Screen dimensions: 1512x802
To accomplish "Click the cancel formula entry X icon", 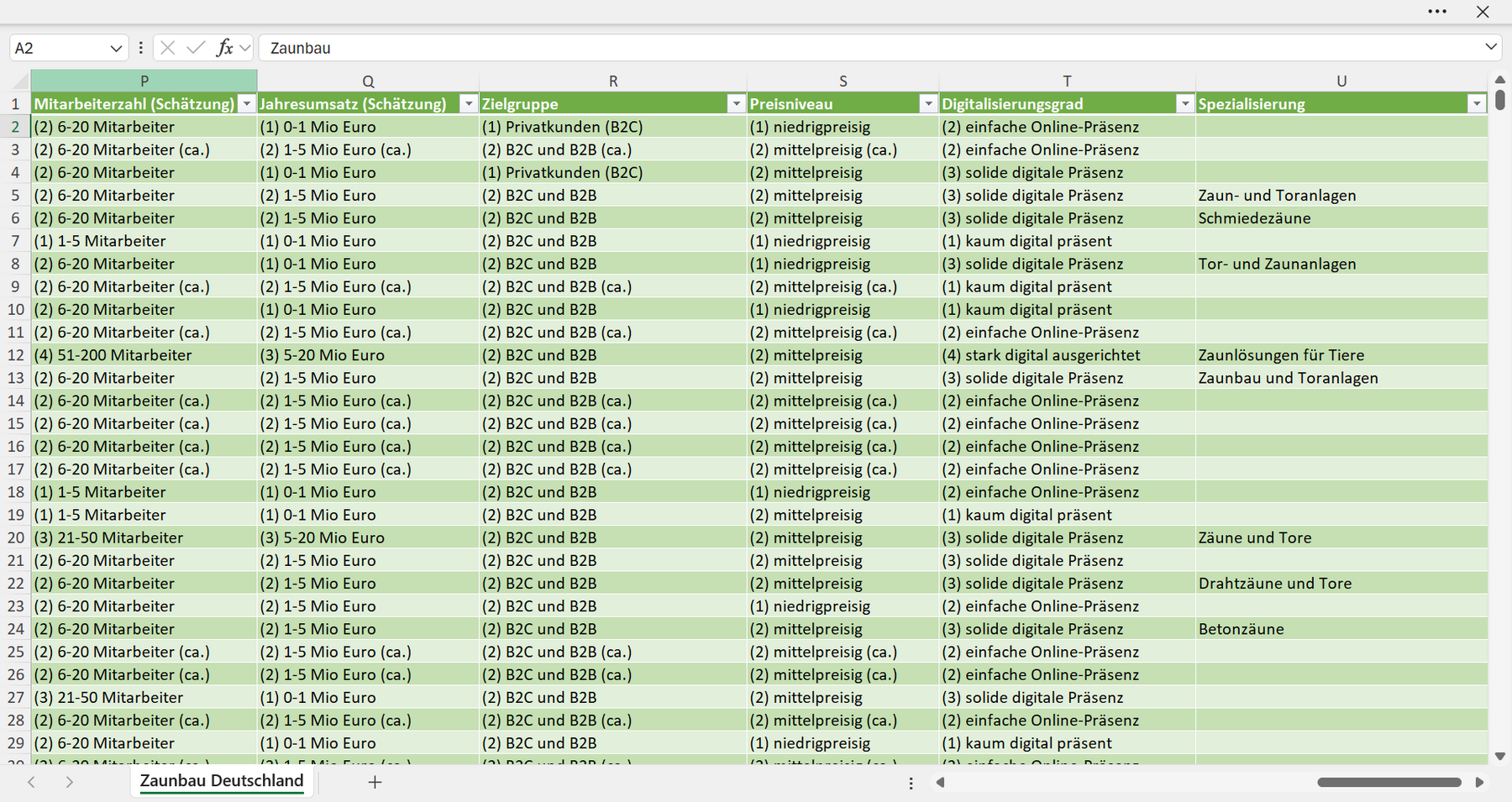I will [x=168, y=48].
